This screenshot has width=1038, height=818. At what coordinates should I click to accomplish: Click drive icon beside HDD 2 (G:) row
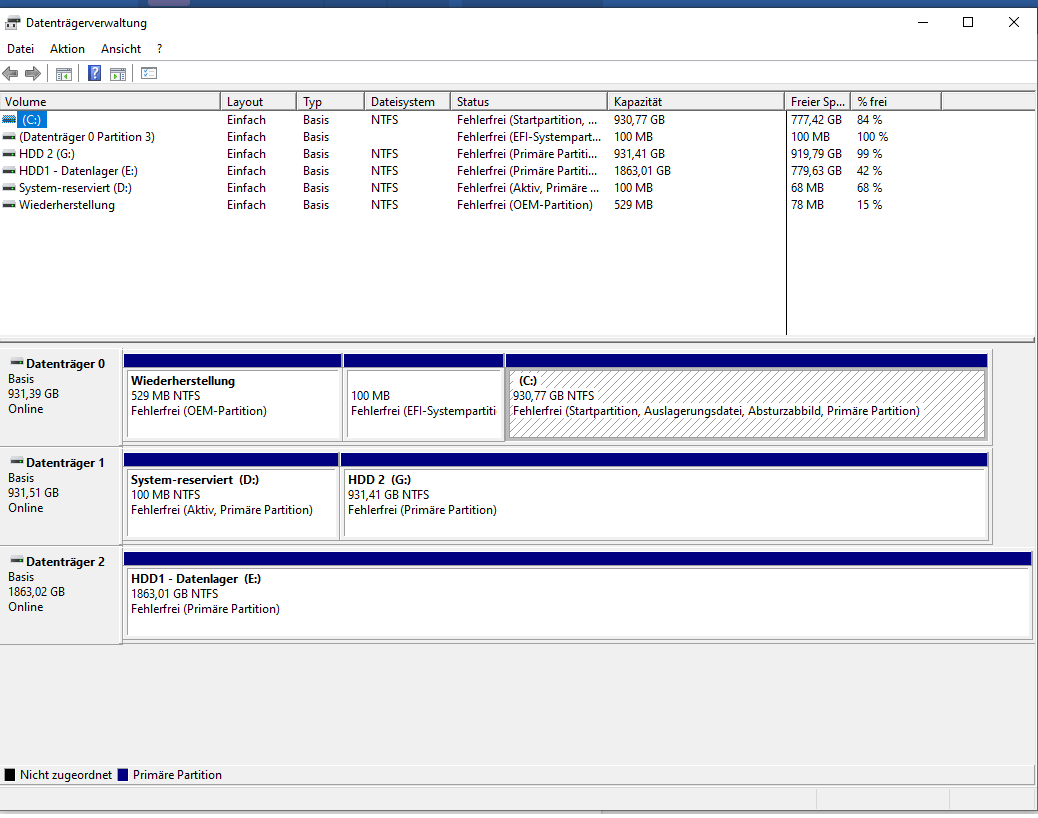point(9,154)
